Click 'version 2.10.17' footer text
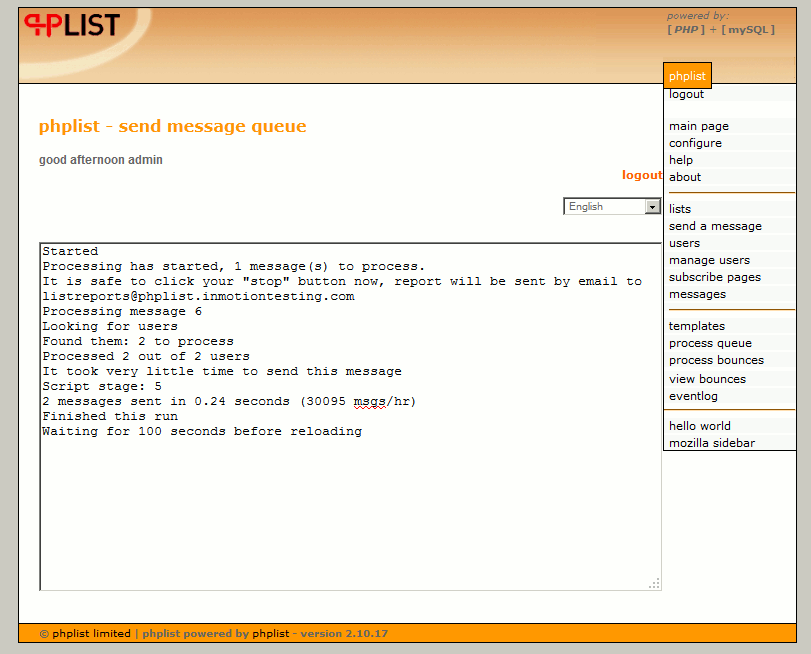The image size is (811, 654). pyautogui.click(x=344, y=634)
